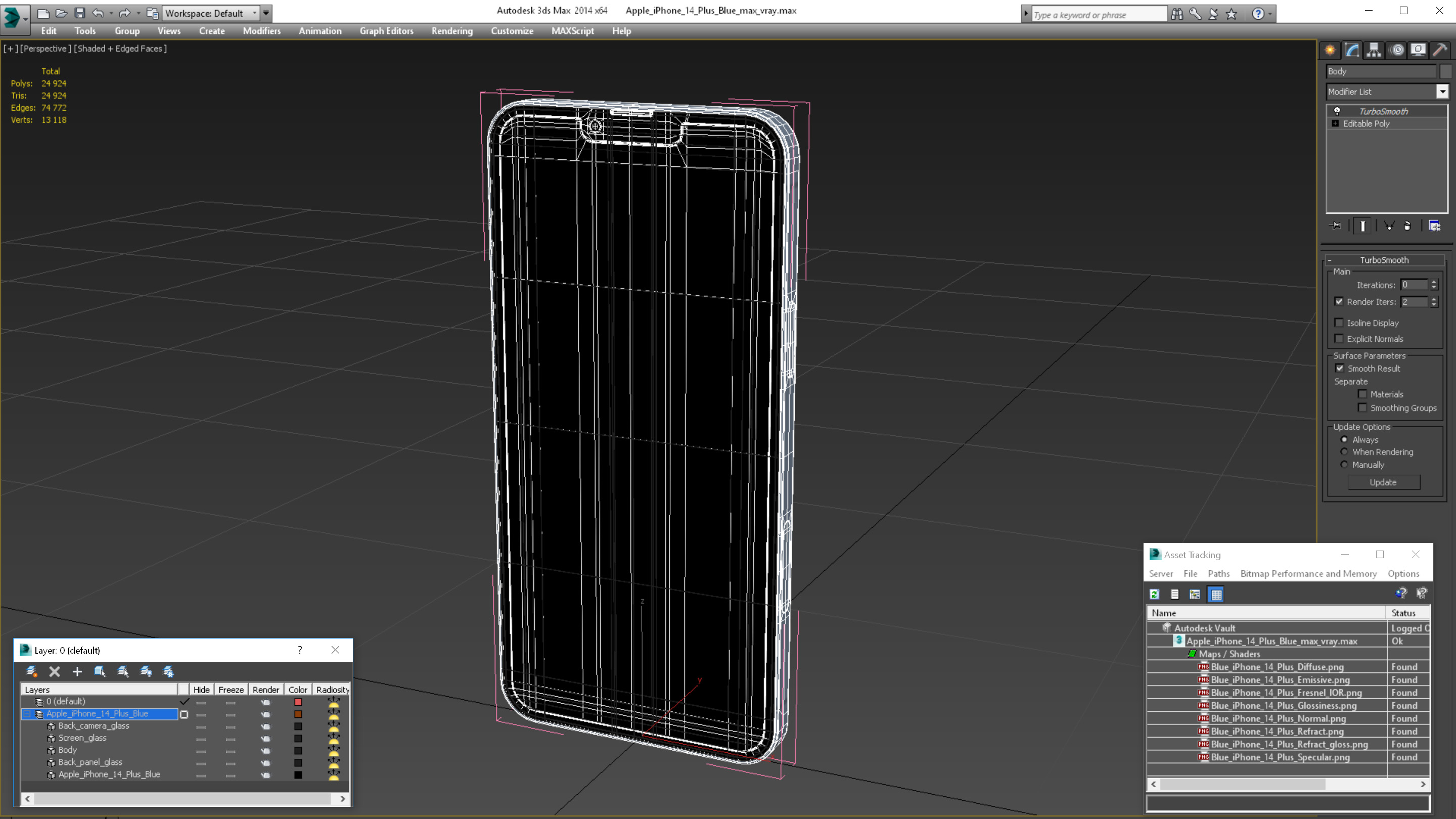Open quick access toolbar customize dropdown
The height and width of the screenshot is (819, 1456).
tap(265, 13)
